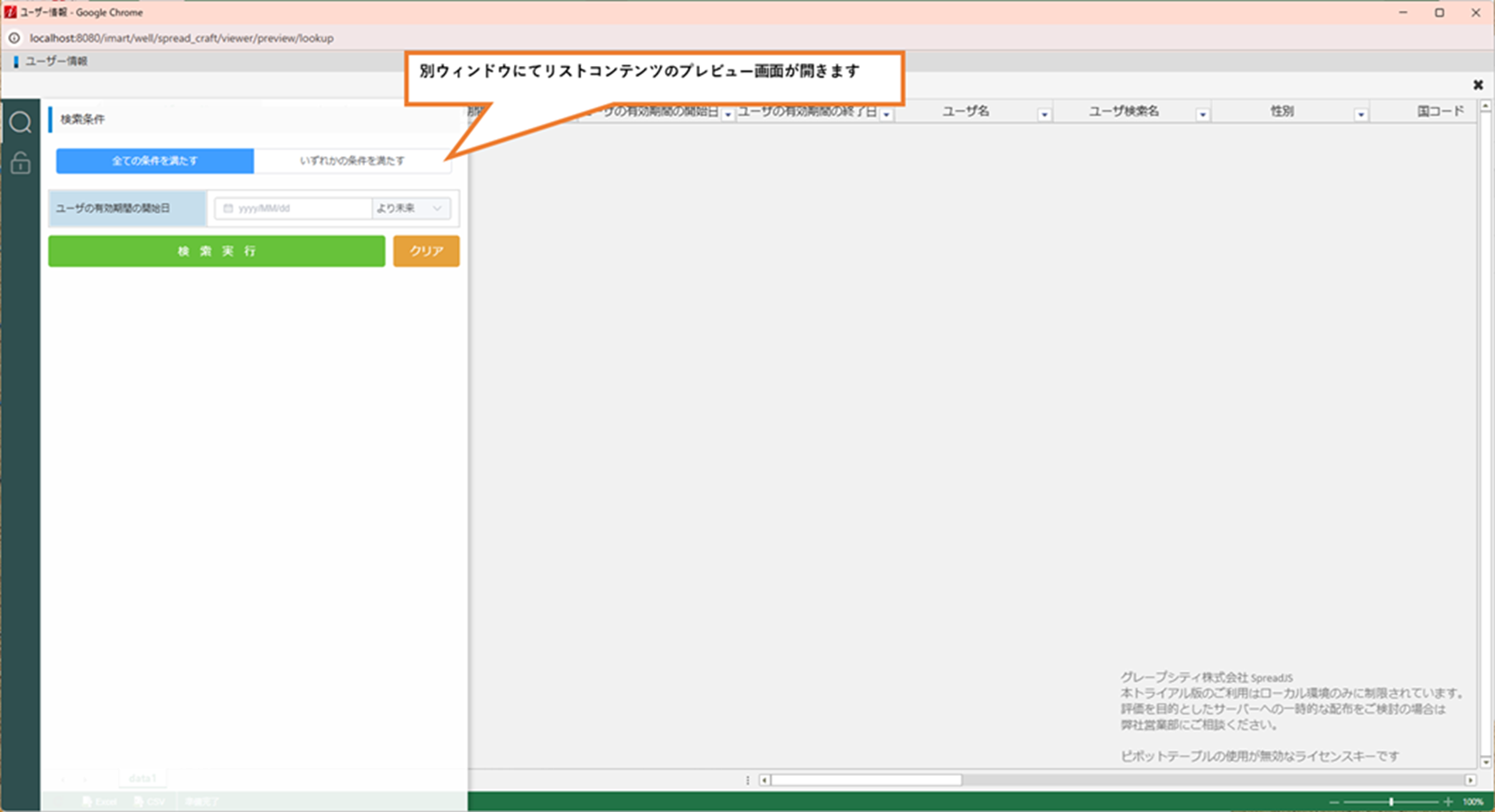Open filter dropdown for ユーザ名 column

pos(1044,115)
